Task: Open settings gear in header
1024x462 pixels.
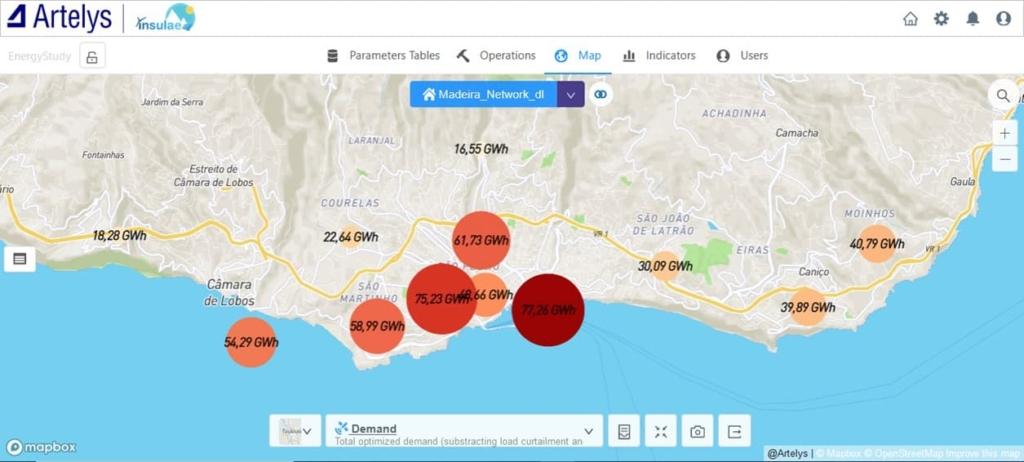Action: [x=941, y=18]
